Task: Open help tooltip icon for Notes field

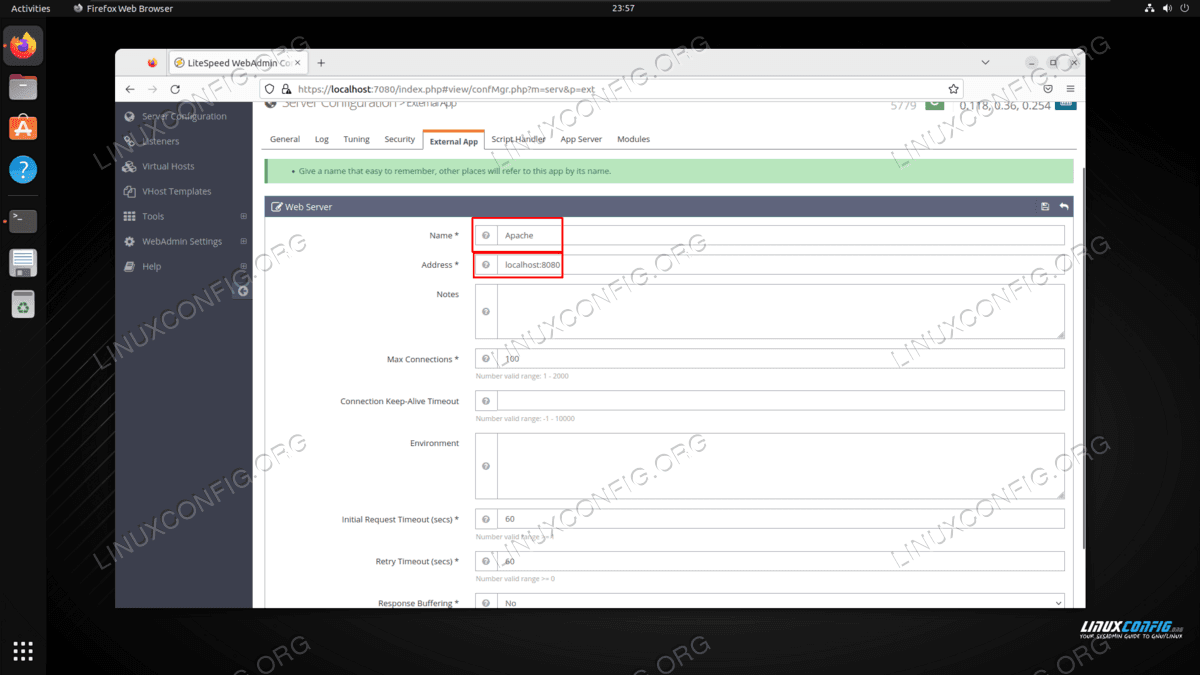Action: (486, 312)
